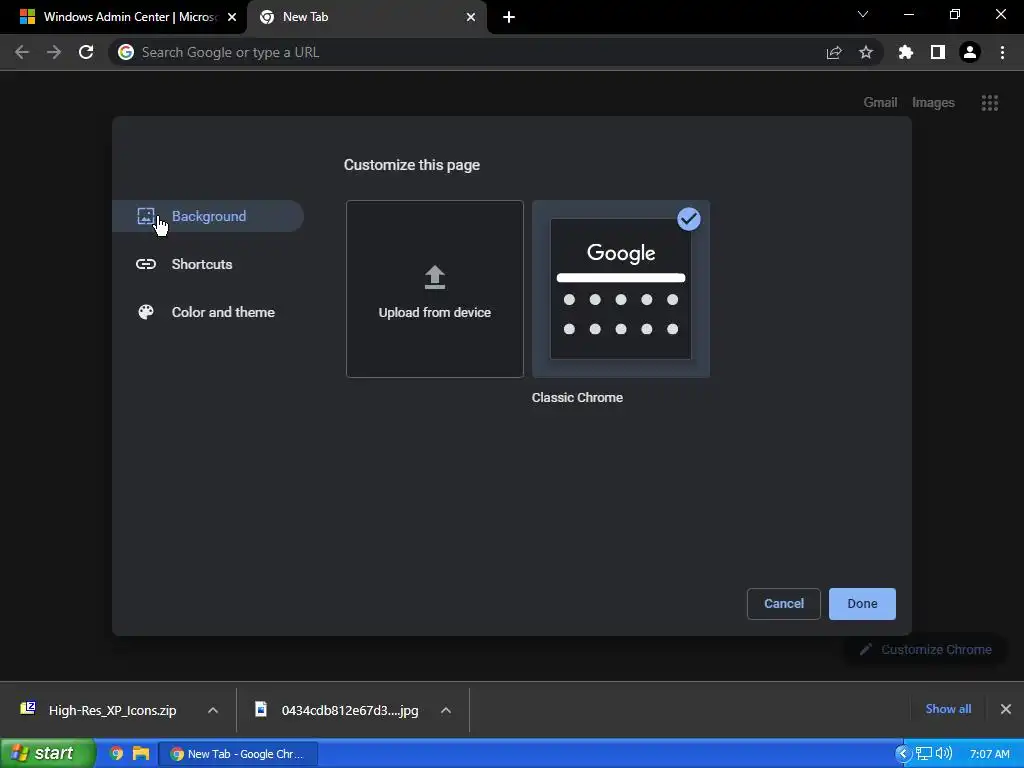The height and width of the screenshot is (768, 1024).
Task: Click the 7:07 AM clock
Action: (x=989, y=754)
